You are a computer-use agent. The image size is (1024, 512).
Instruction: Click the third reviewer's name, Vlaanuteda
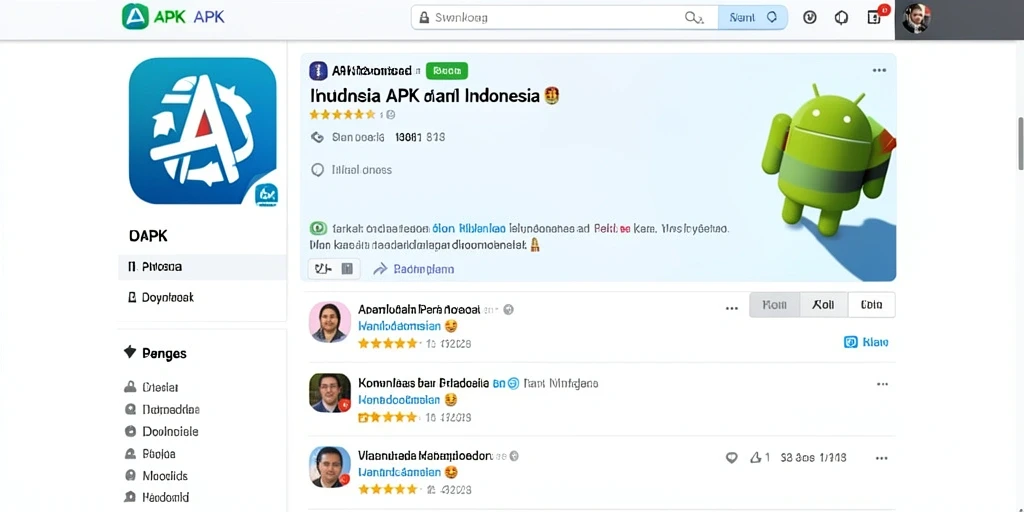pyautogui.click(x=425, y=456)
